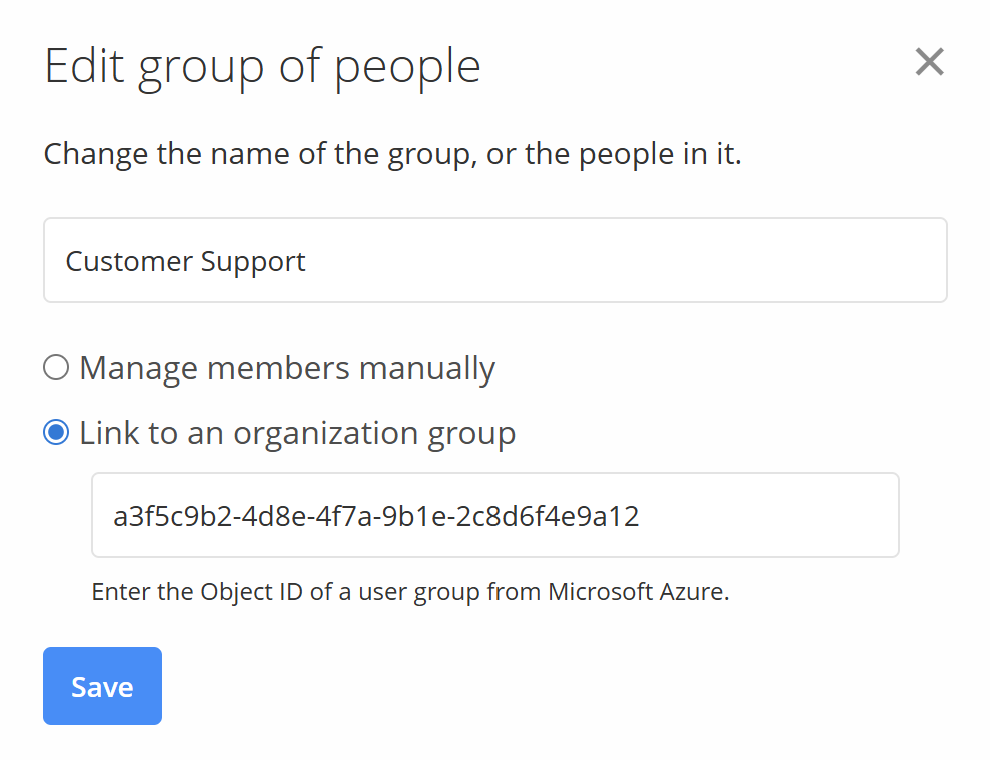Click the Azure Object ID input field
This screenshot has width=990, height=760.
click(495, 516)
